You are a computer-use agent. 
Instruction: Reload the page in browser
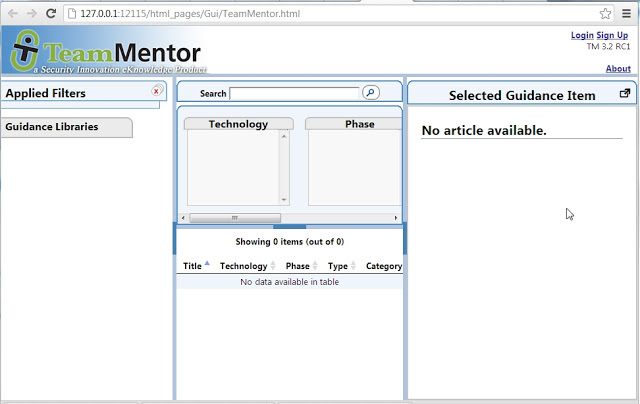pyautogui.click(x=51, y=14)
